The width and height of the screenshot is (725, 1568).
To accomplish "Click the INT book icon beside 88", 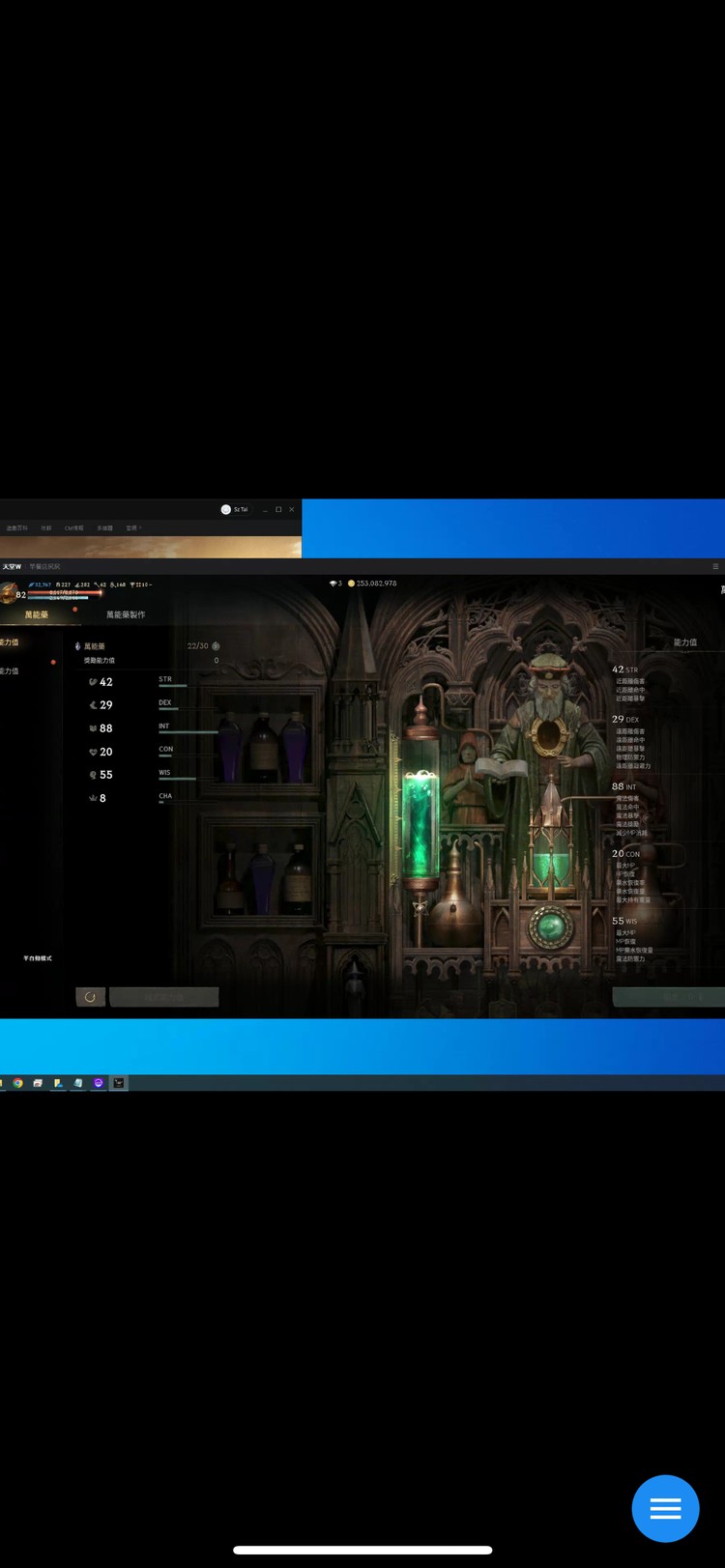I will coord(93,728).
